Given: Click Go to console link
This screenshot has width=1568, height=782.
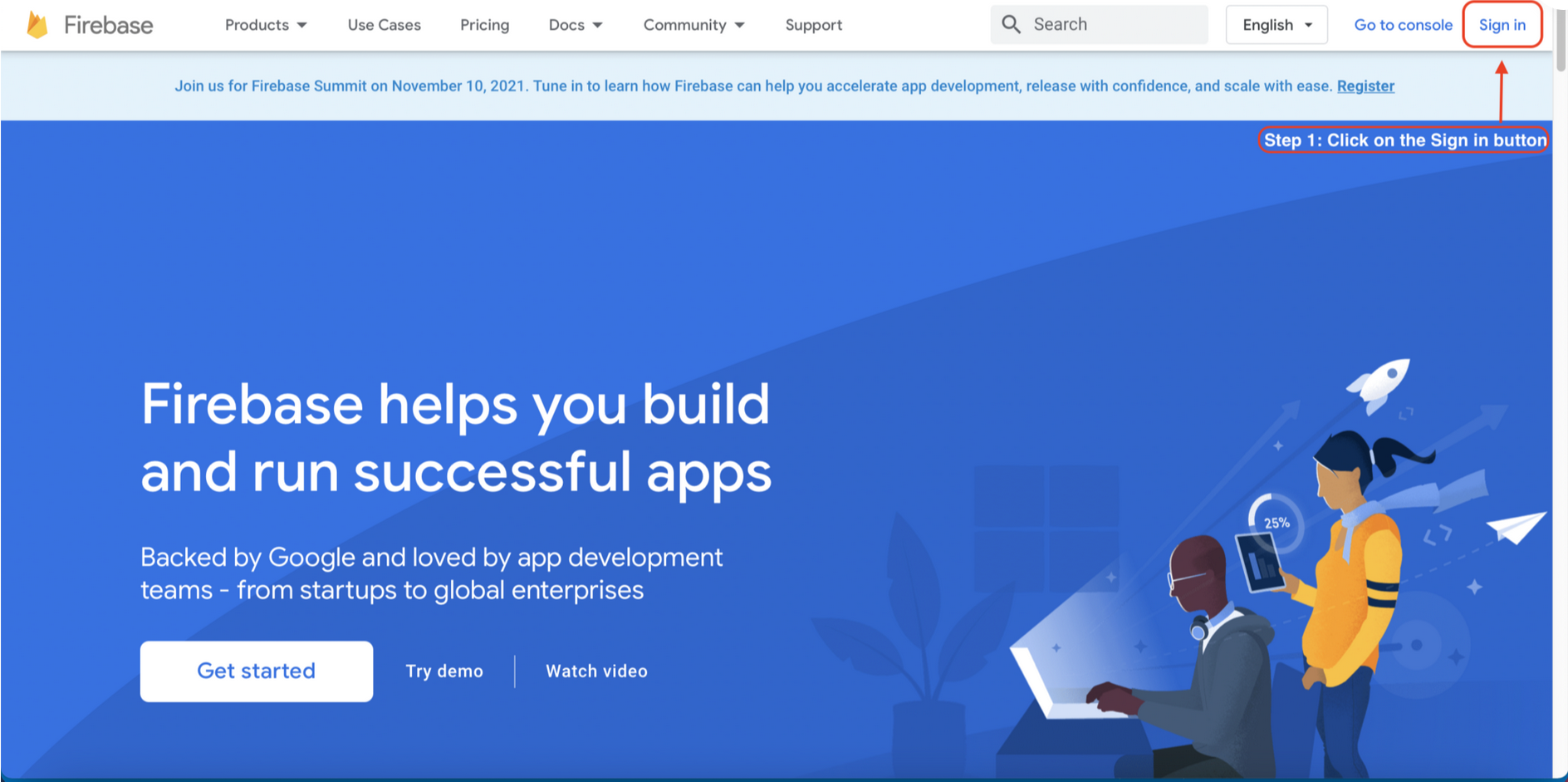Looking at the screenshot, I should coord(1403,25).
